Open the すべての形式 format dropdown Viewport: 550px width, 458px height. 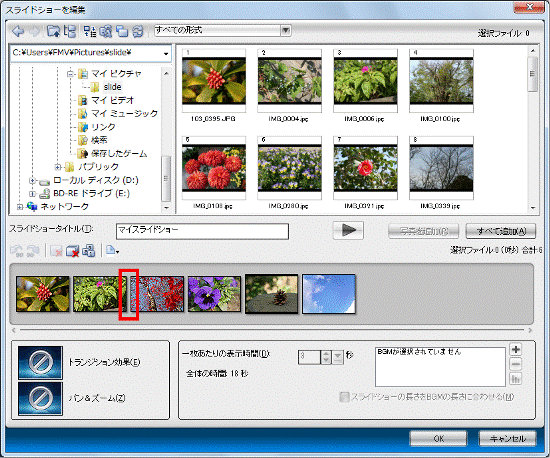pyautogui.click(x=286, y=31)
